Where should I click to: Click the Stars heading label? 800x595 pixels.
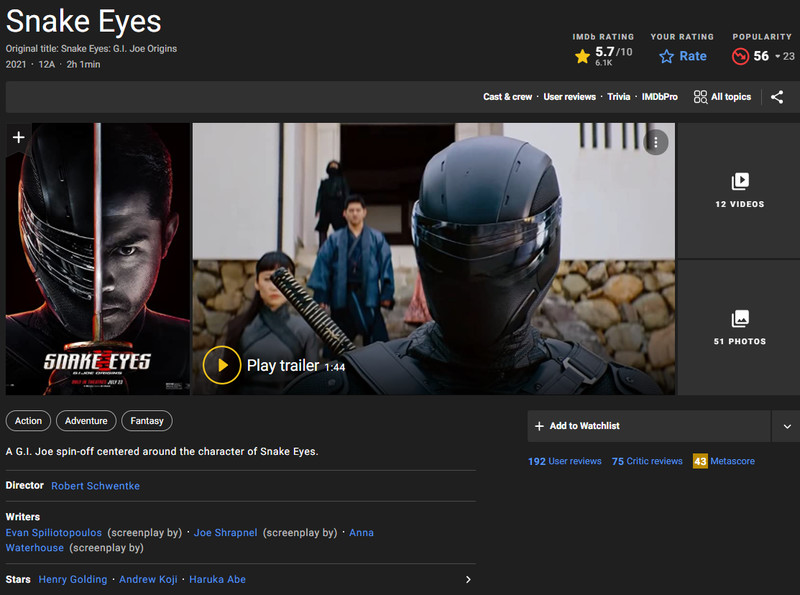[18, 579]
